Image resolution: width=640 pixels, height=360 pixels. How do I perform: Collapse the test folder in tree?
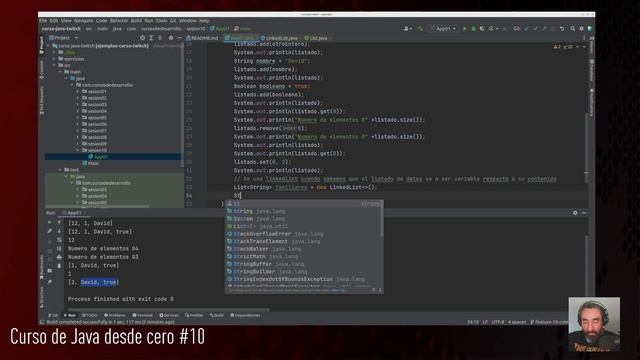pos(60,170)
